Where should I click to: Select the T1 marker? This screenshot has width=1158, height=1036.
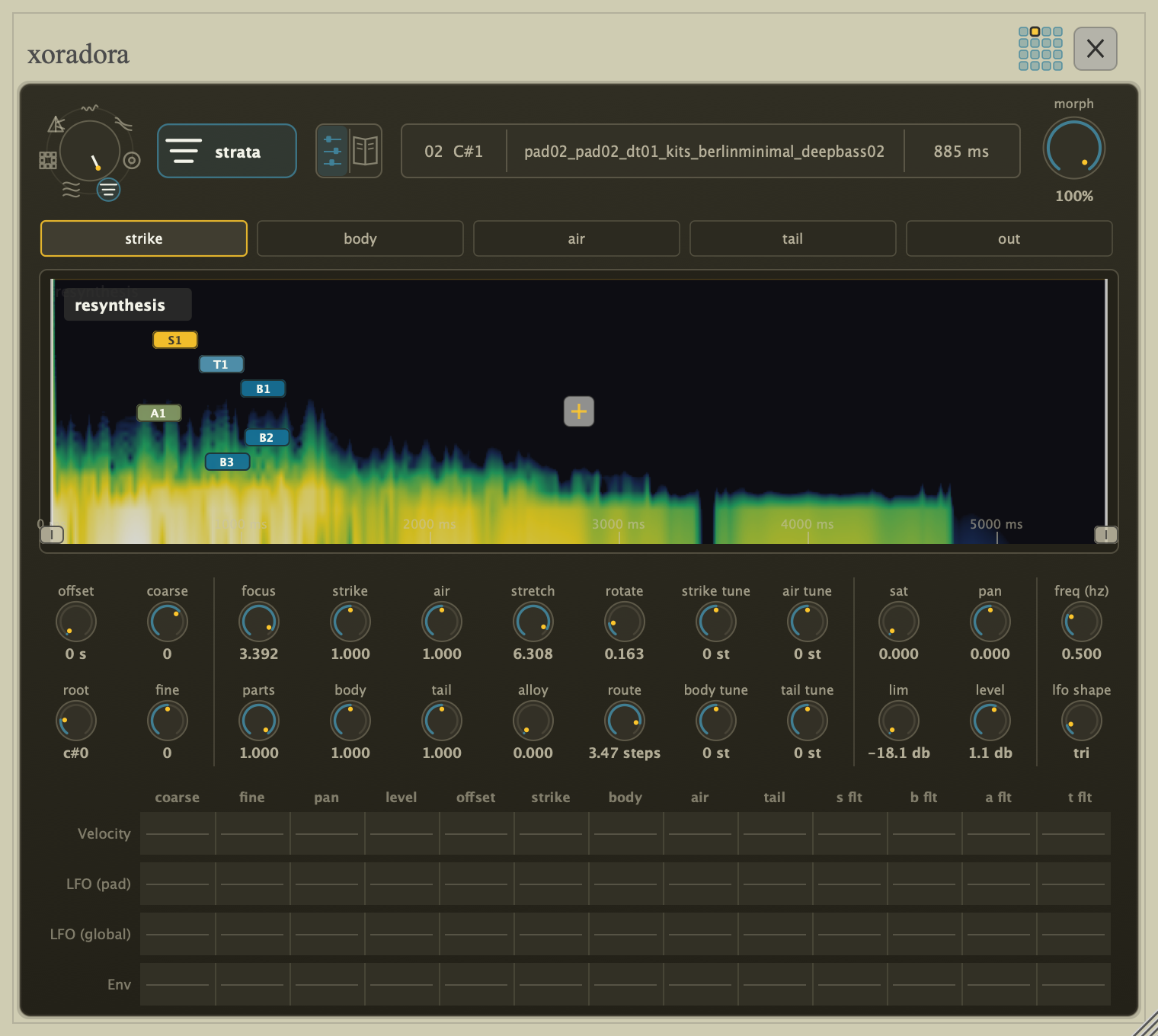tap(221, 364)
